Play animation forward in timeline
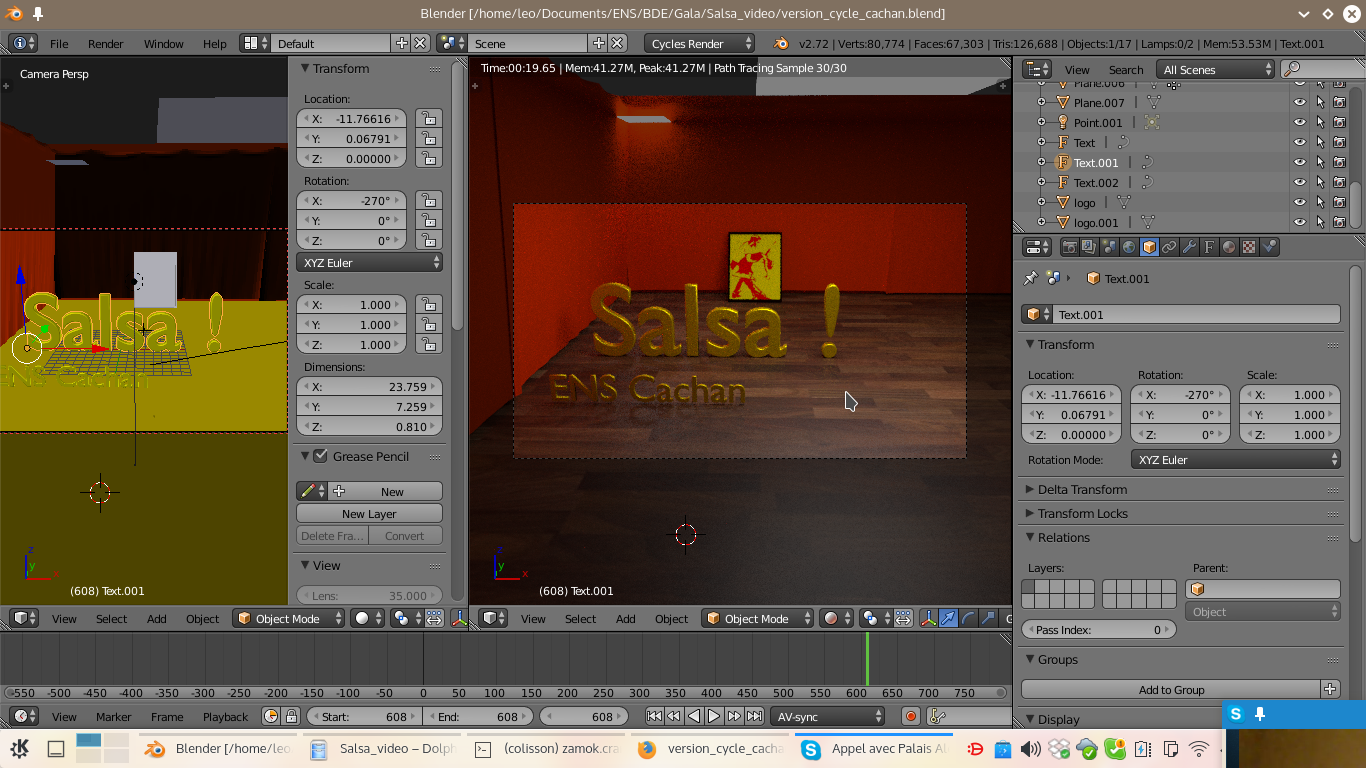The image size is (1366, 768). pos(714,716)
